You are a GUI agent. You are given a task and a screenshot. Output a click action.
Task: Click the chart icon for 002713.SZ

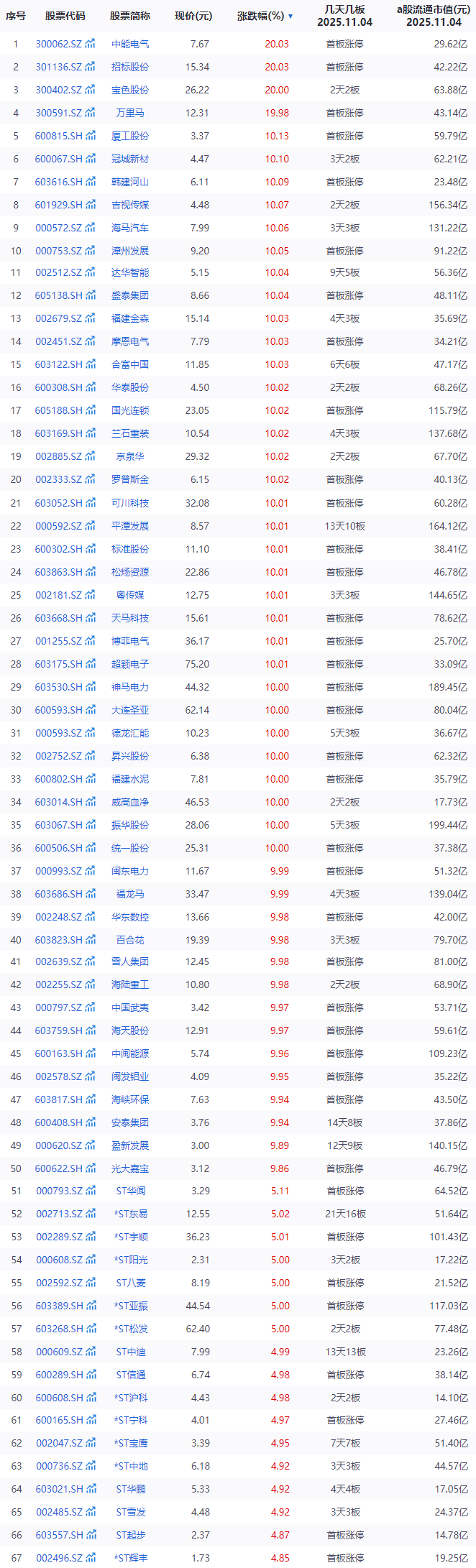tap(91, 1214)
